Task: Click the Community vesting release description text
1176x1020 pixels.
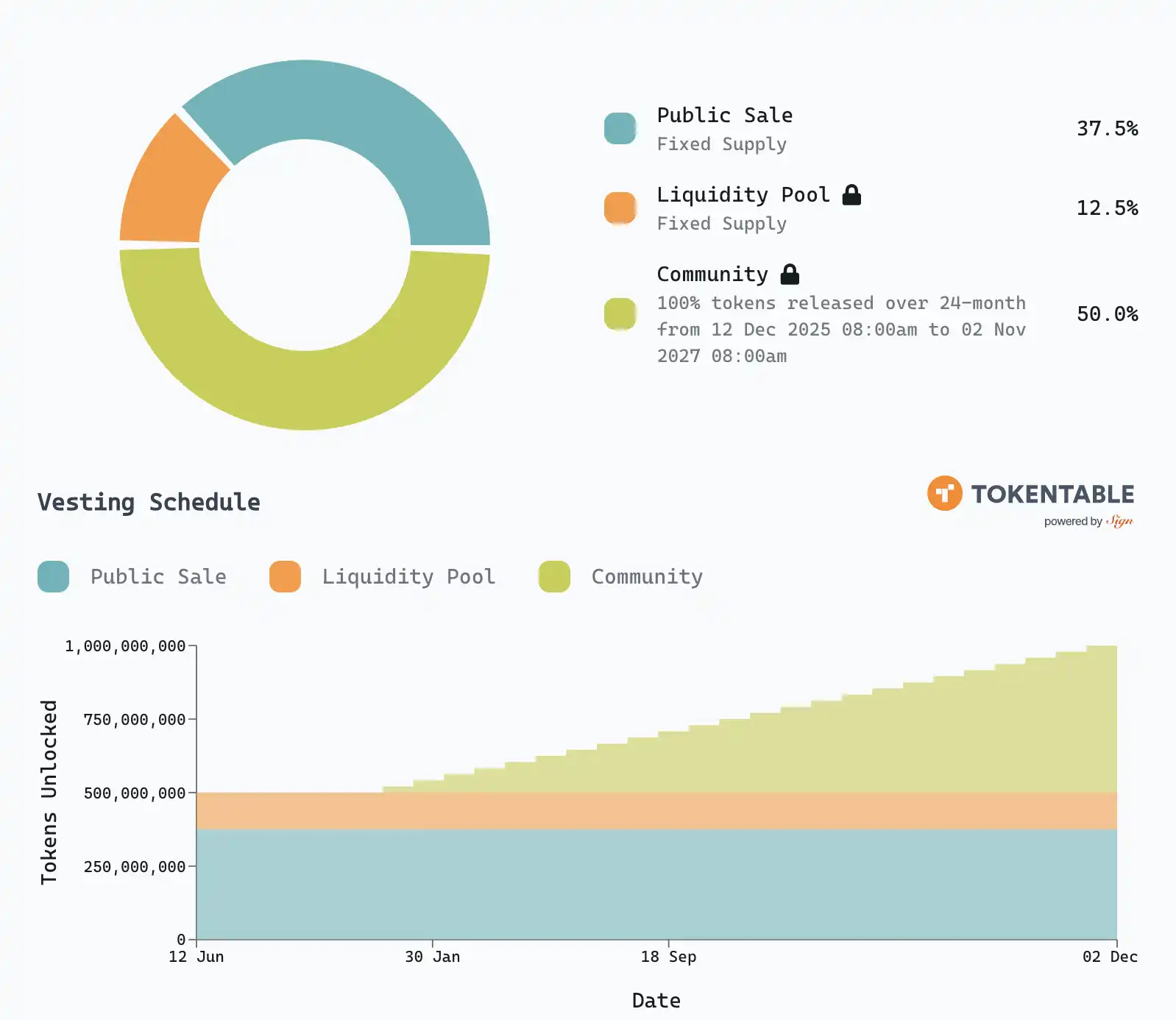Action: point(840,330)
